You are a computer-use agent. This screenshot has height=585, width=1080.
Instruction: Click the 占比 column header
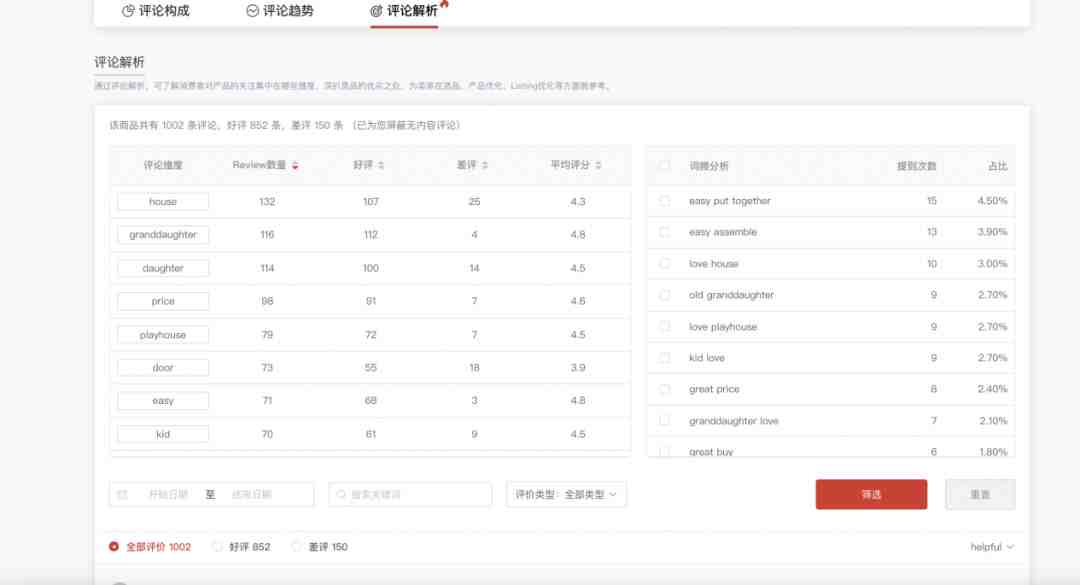tap(997, 166)
